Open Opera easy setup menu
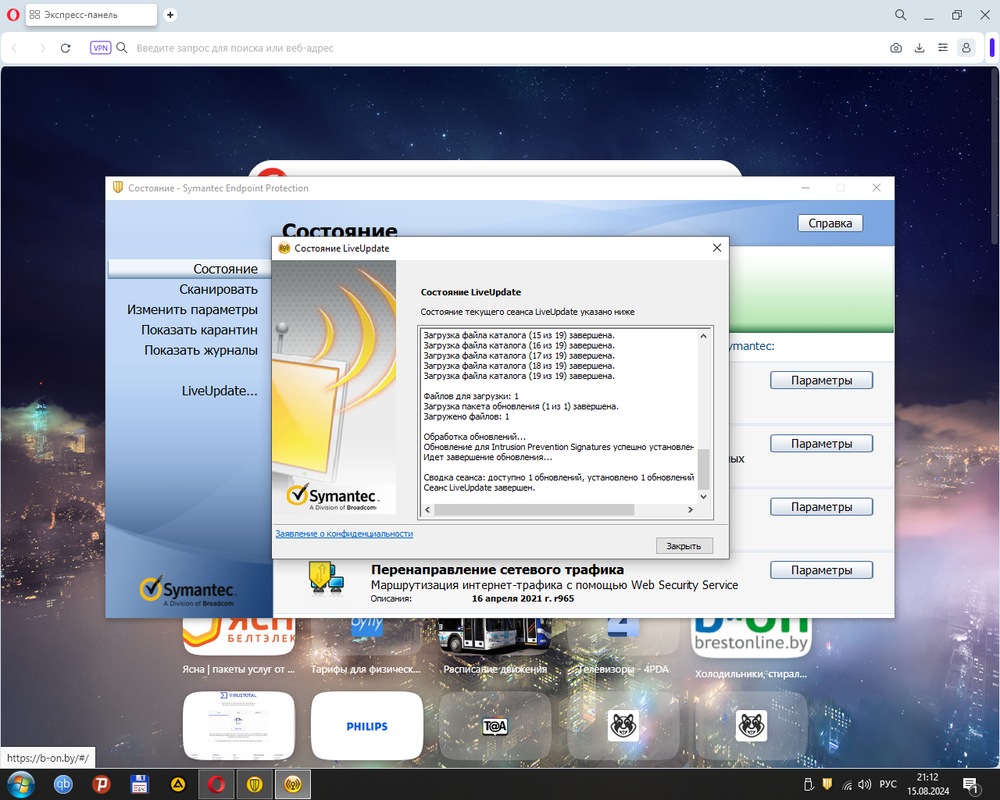The width and height of the screenshot is (1000, 800). [943, 48]
